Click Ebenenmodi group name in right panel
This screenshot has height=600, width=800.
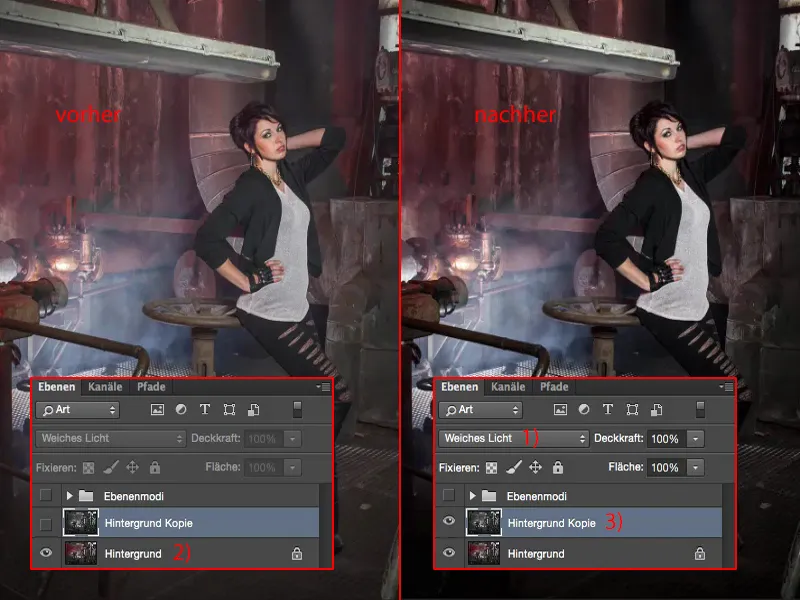click(536, 496)
